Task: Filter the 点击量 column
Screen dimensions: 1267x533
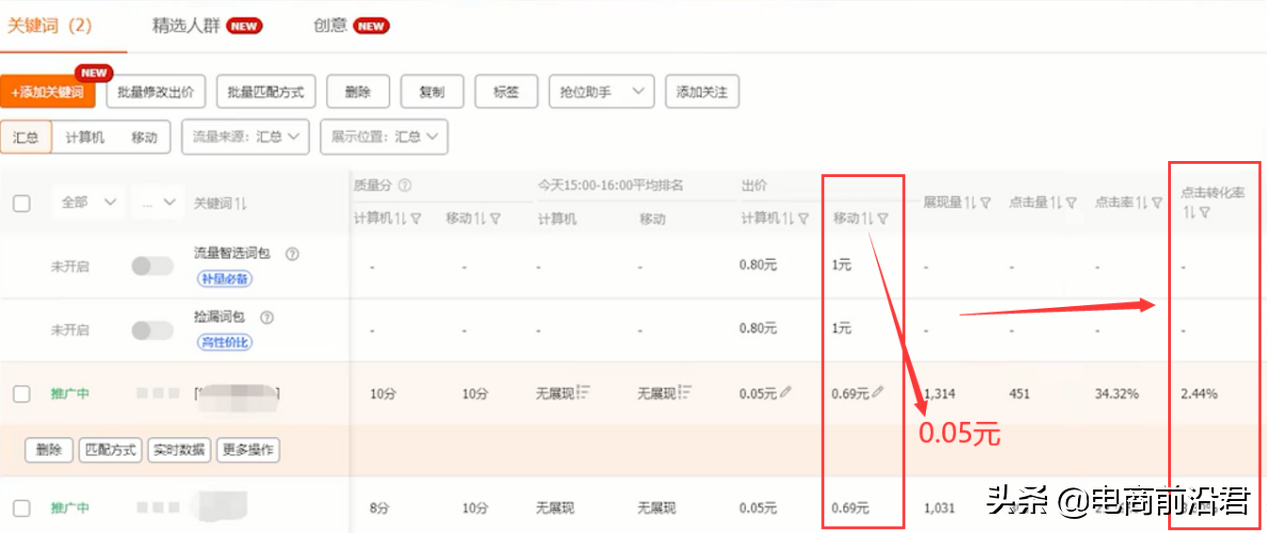Action: click(1069, 203)
